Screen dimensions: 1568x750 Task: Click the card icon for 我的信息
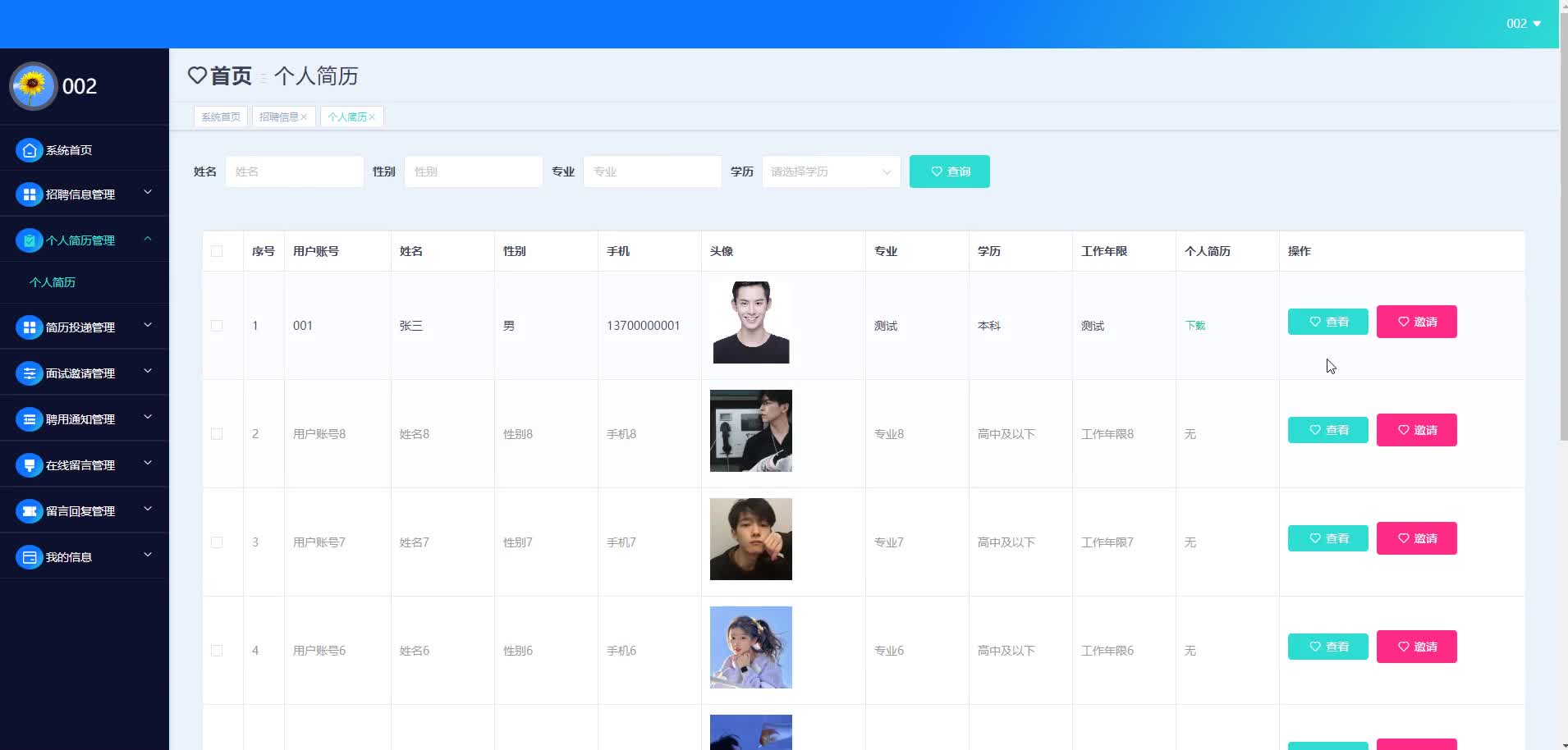[30, 557]
